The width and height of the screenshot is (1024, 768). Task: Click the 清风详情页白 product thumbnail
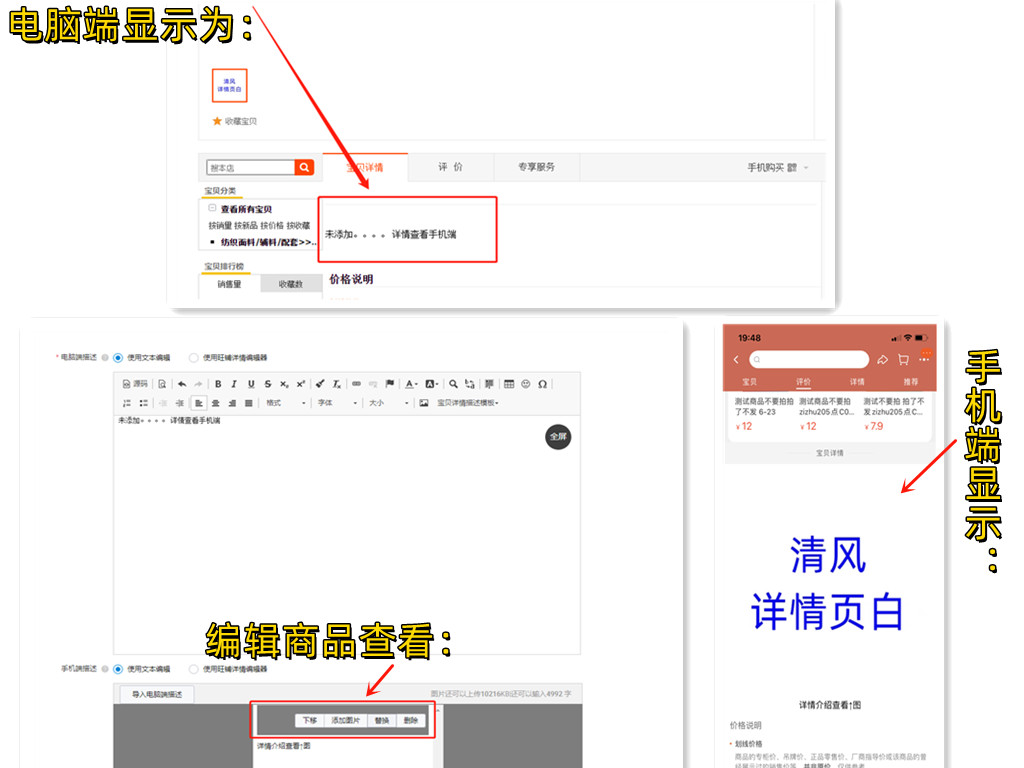coord(230,85)
